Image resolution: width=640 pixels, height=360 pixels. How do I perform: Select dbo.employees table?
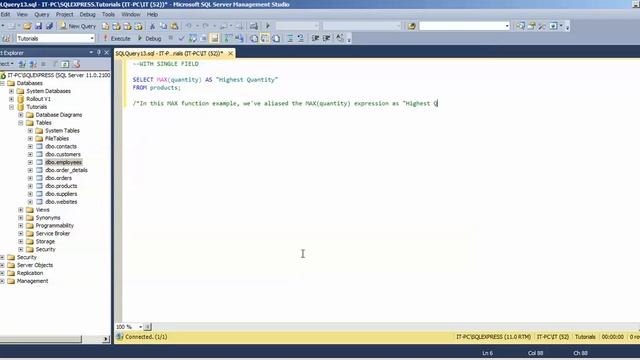[63, 162]
